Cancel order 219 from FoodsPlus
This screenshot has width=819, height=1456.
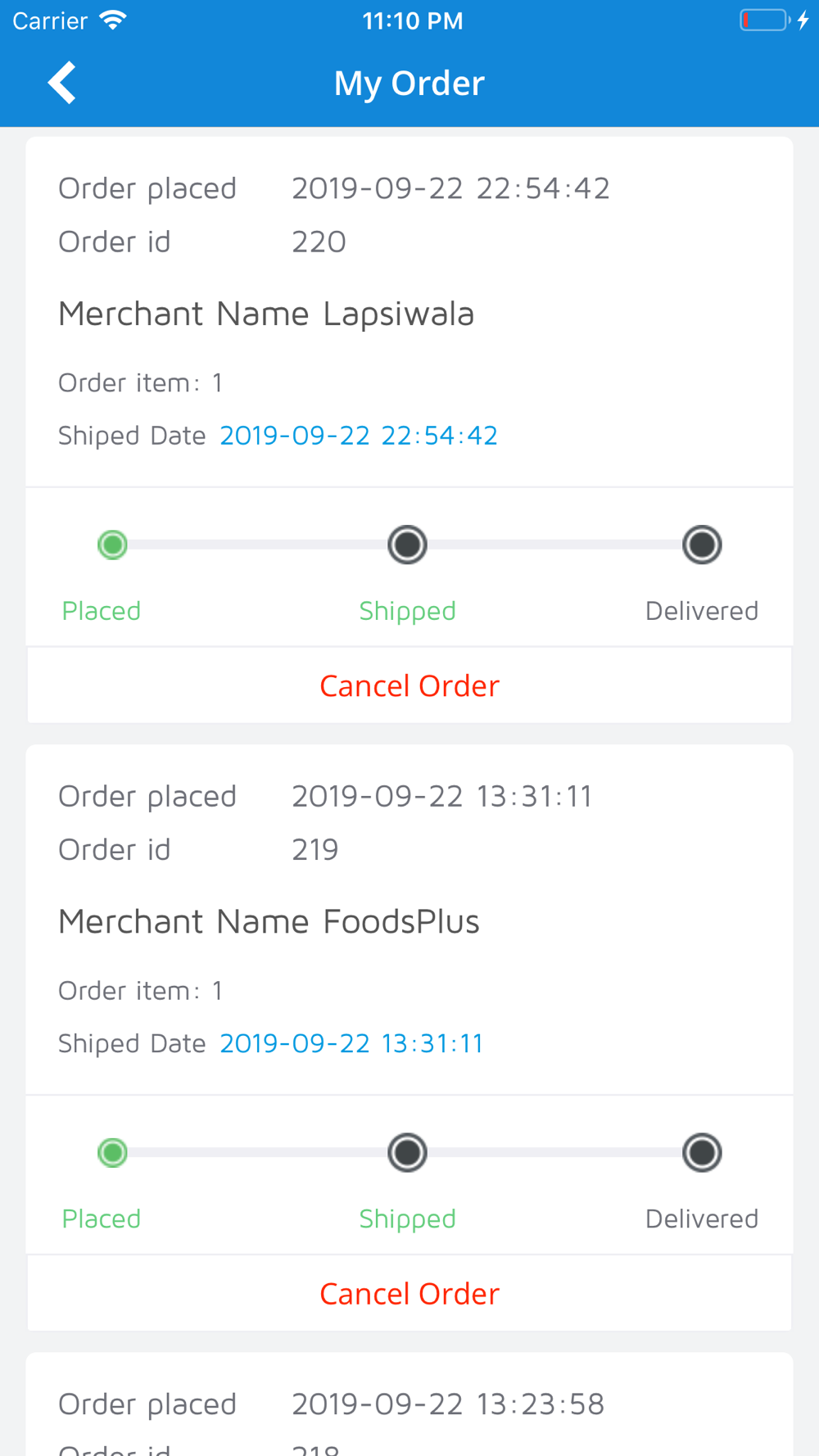coord(409,1294)
